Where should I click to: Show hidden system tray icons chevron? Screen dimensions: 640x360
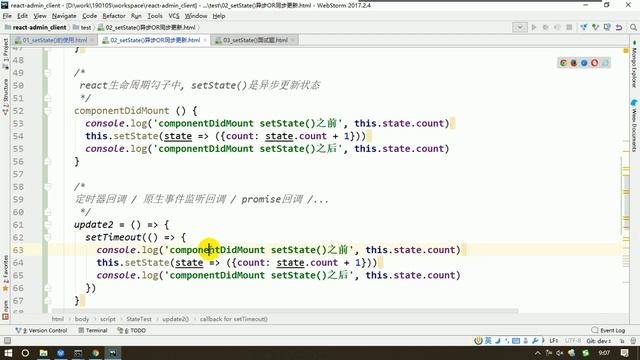538,353
